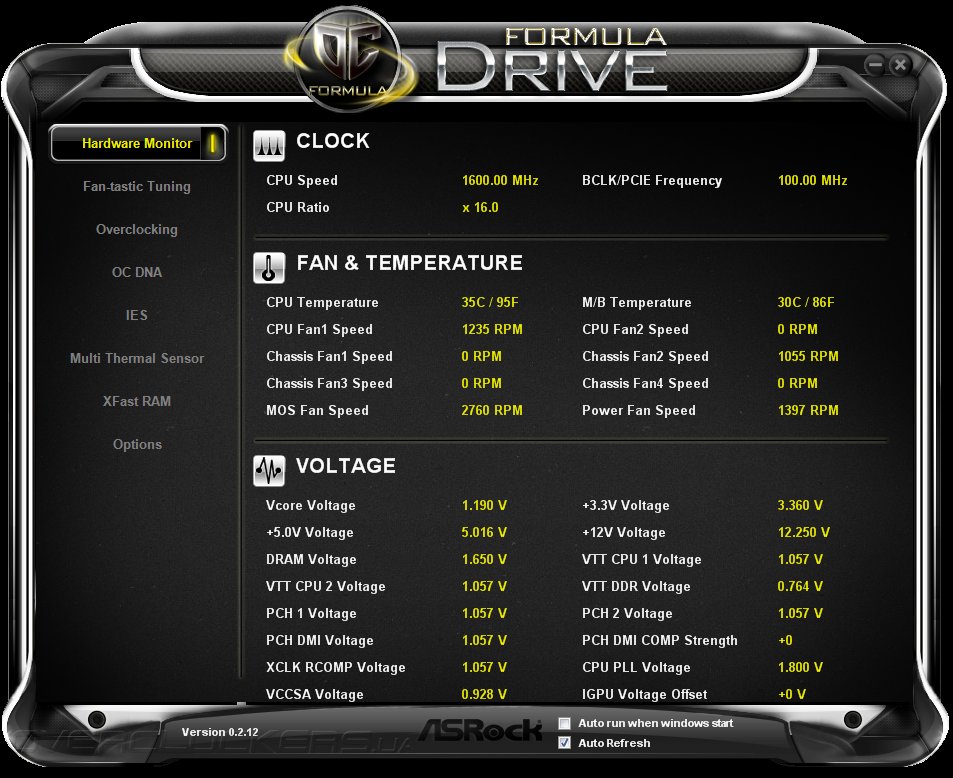Click the CPU Ratio value x 16.0

click(x=480, y=208)
